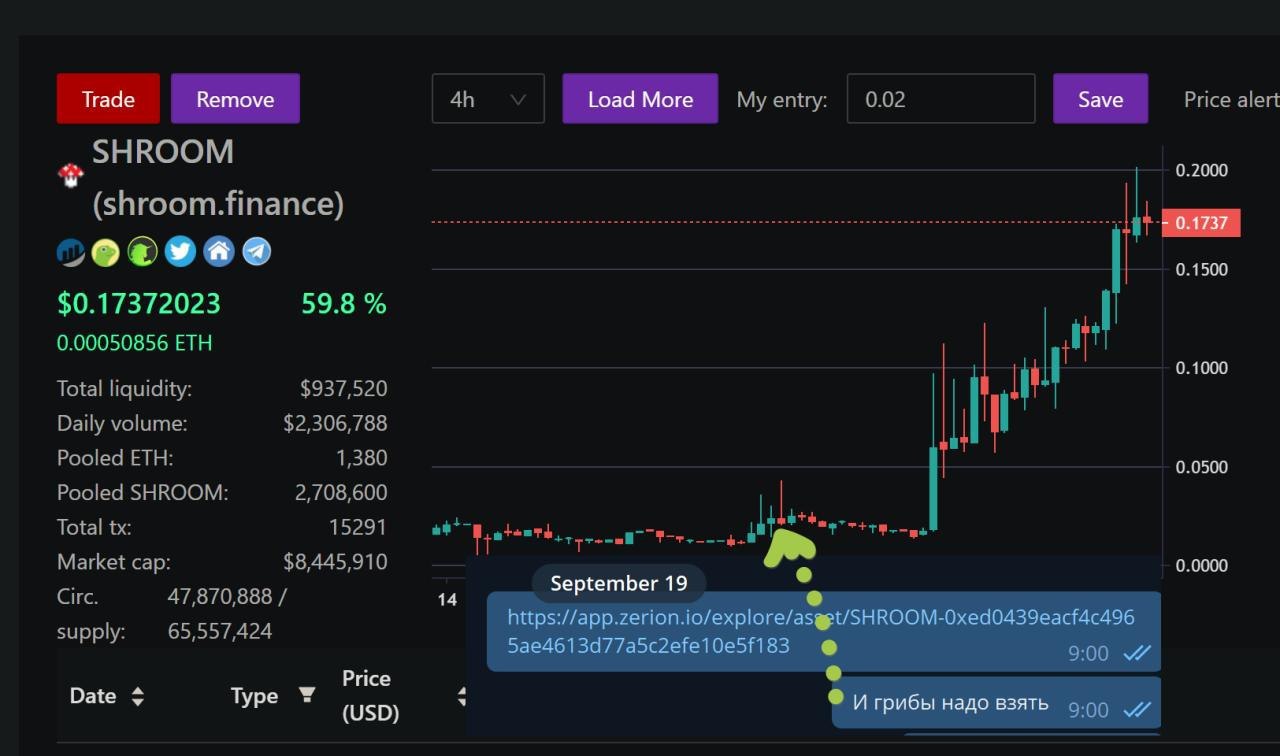The image size is (1280, 756).
Task: Click the SHROOM (shroom.finance) token title
Action: pos(218,178)
